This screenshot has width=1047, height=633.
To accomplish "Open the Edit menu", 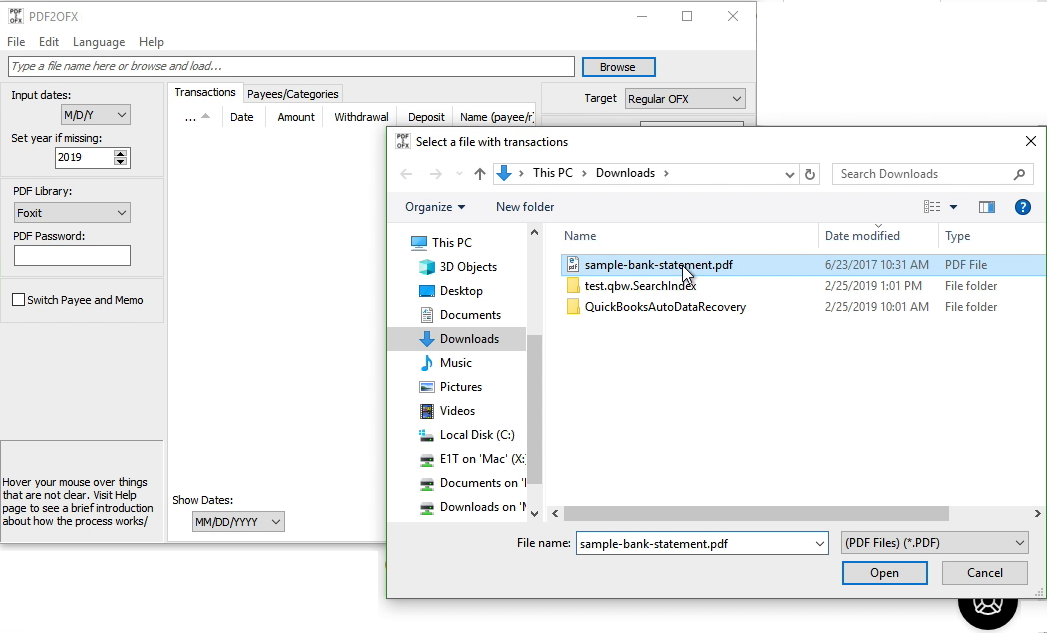I will pyautogui.click(x=49, y=41).
